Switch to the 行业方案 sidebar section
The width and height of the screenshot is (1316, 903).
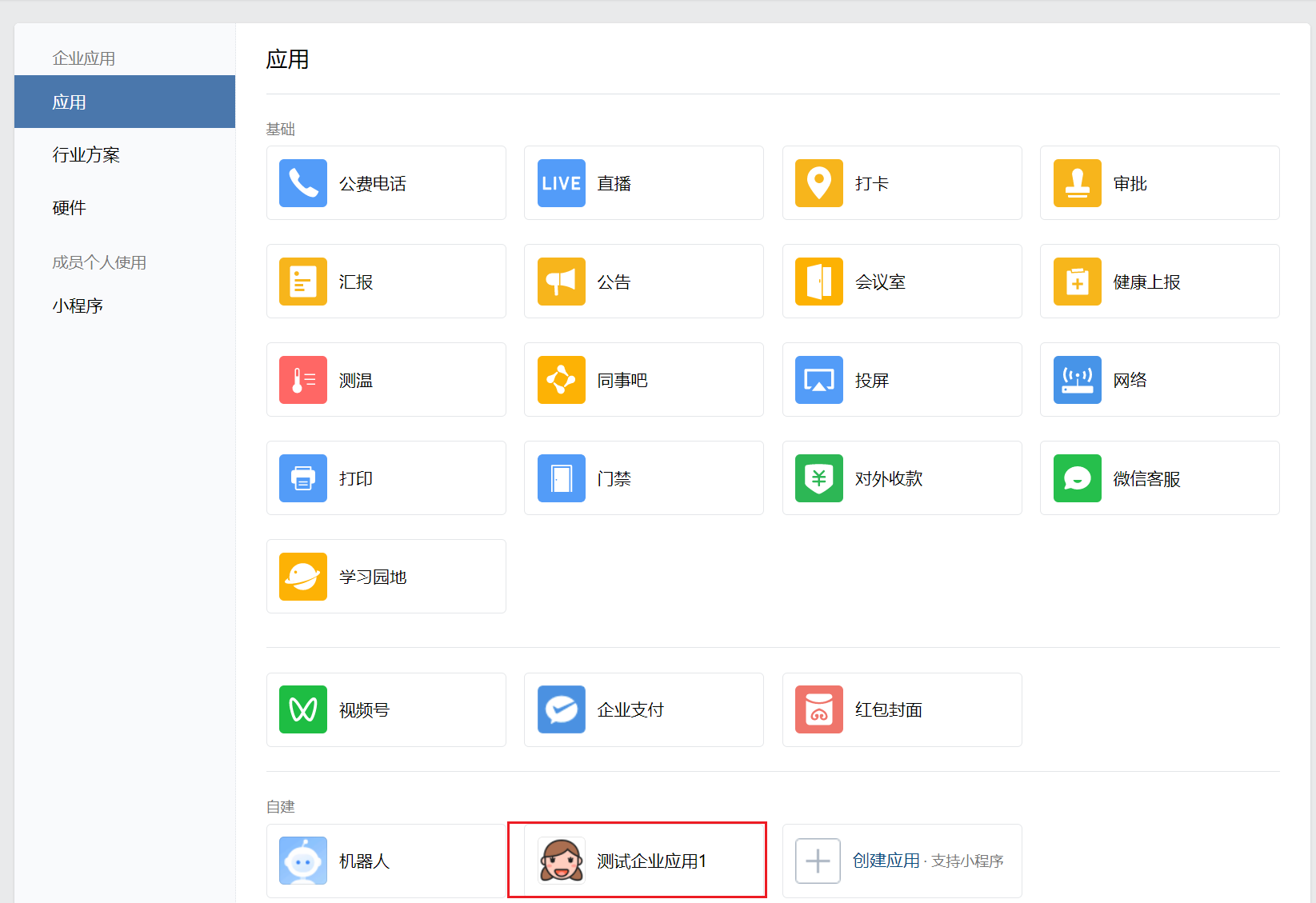(x=86, y=154)
